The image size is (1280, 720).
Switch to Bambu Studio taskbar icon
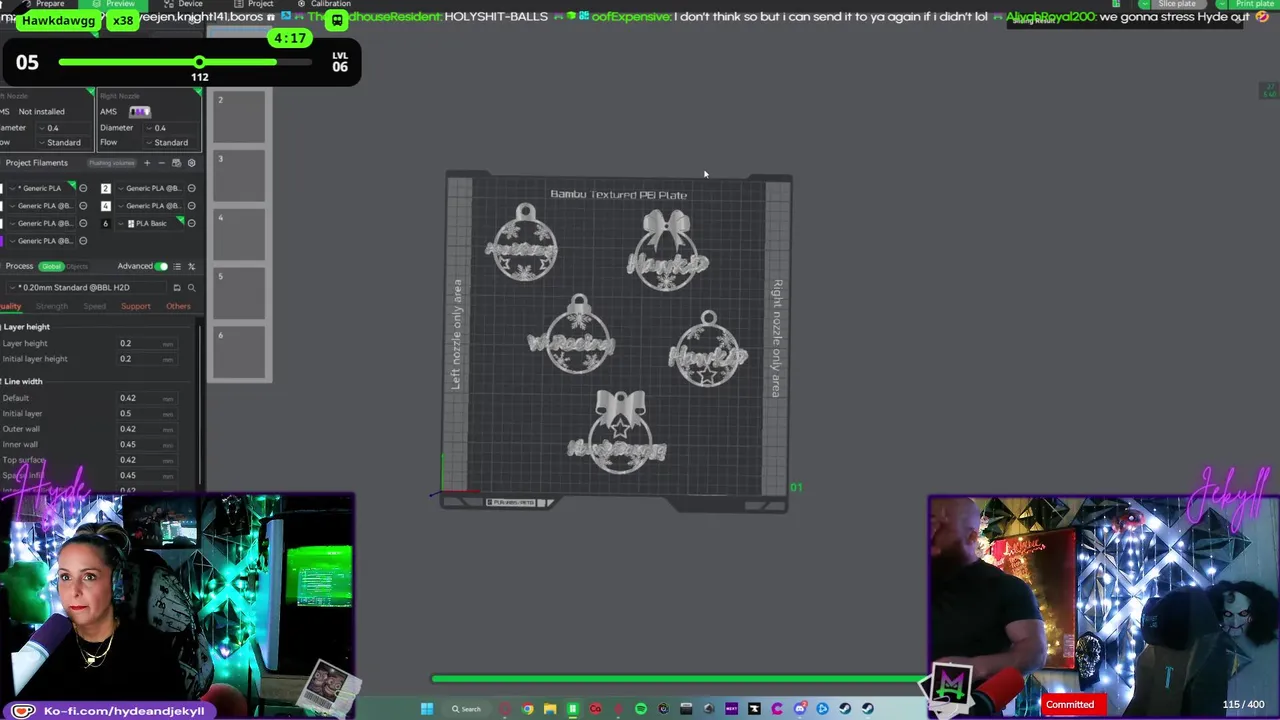coord(572,709)
